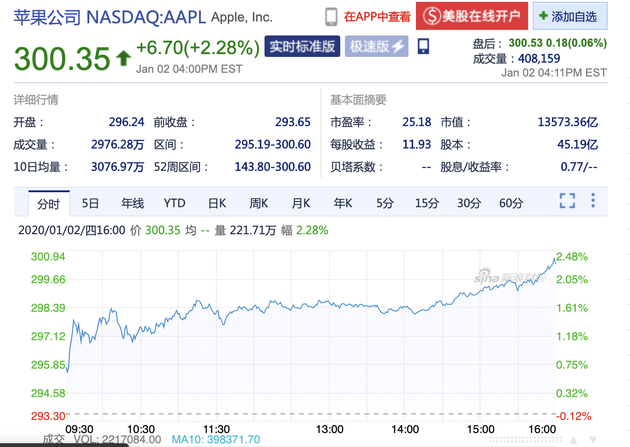Image resolution: width=630 pixels, height=447 pixels.
Task: Expand the chart to fullscreen
Action: coord(567,202)
